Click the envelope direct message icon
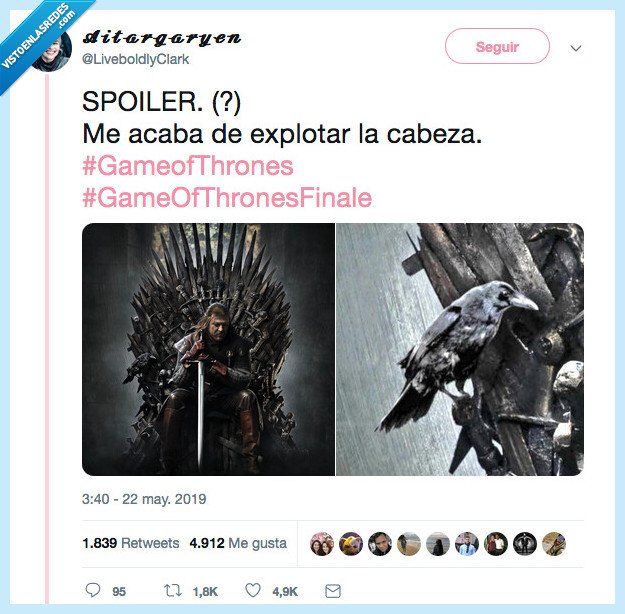 click(333, 591)
